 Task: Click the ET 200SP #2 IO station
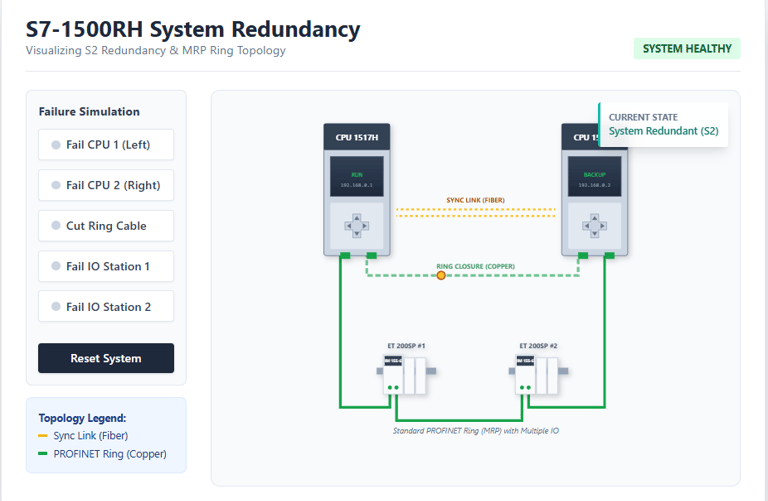pyautogui.click(x=538, y=376)
